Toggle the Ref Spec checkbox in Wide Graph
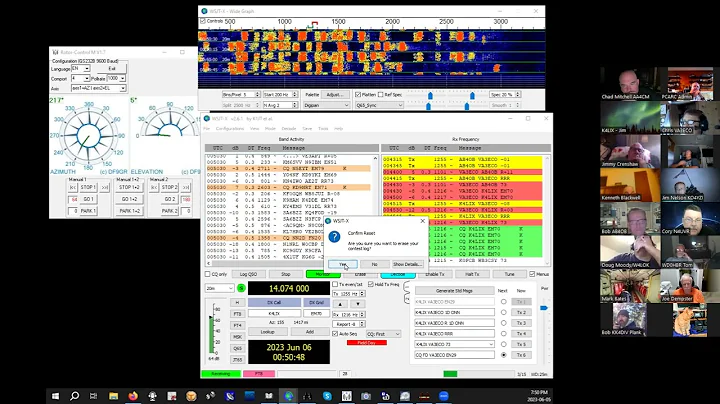The height and width of the screenshot is (404, 720). 381,95
